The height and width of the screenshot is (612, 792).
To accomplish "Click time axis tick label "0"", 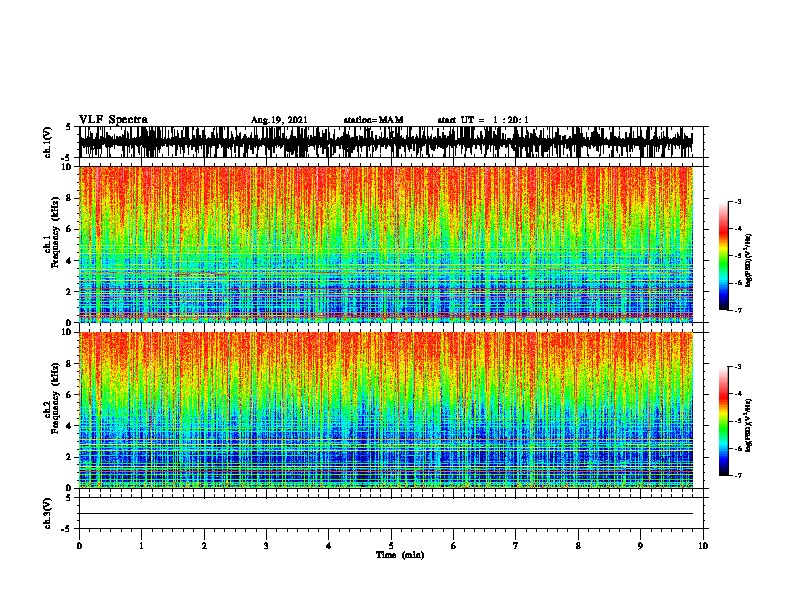I will point(79,546).
